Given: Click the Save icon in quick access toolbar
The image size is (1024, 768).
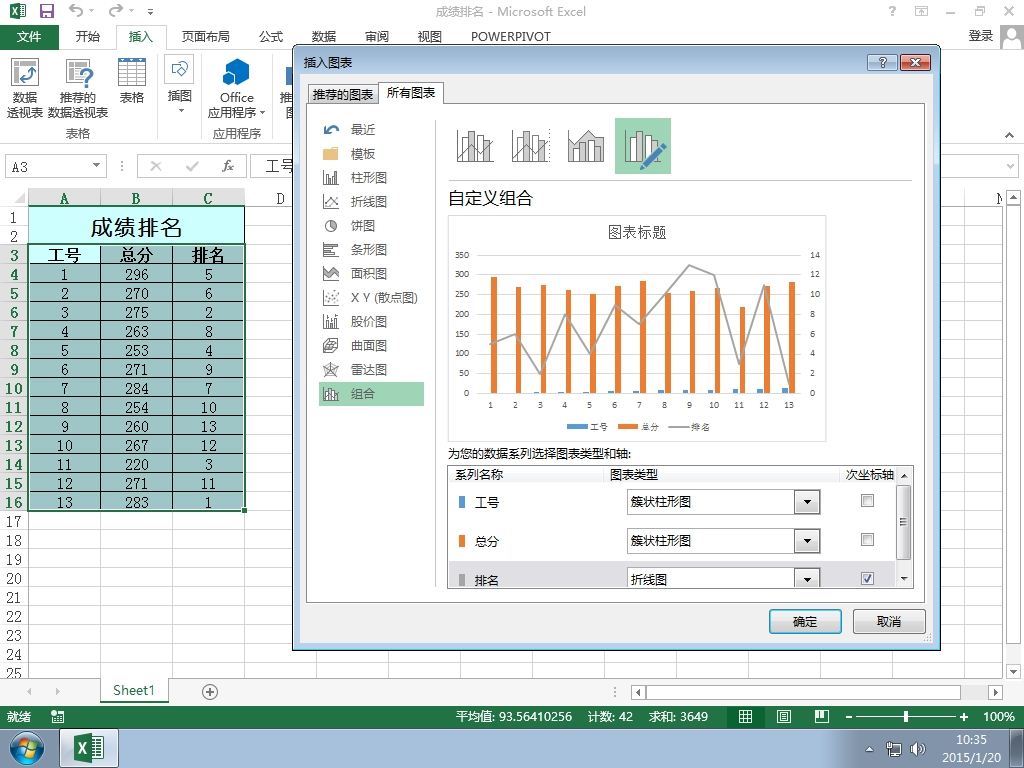Looking at the screenshot, I should (47, 11).
